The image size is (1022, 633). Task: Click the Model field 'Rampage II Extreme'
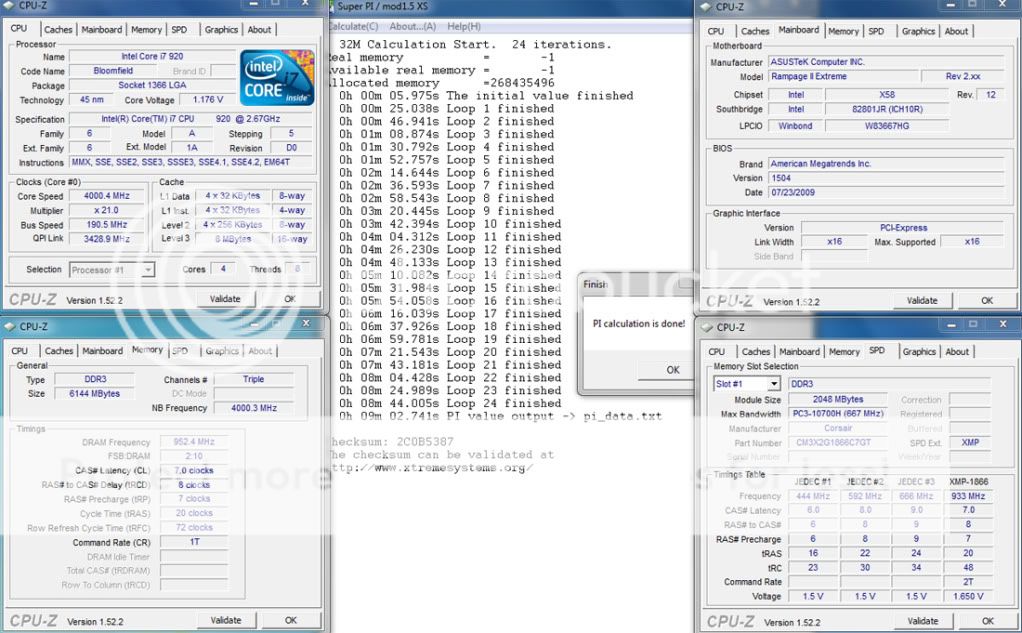click(x=842, y=76)
